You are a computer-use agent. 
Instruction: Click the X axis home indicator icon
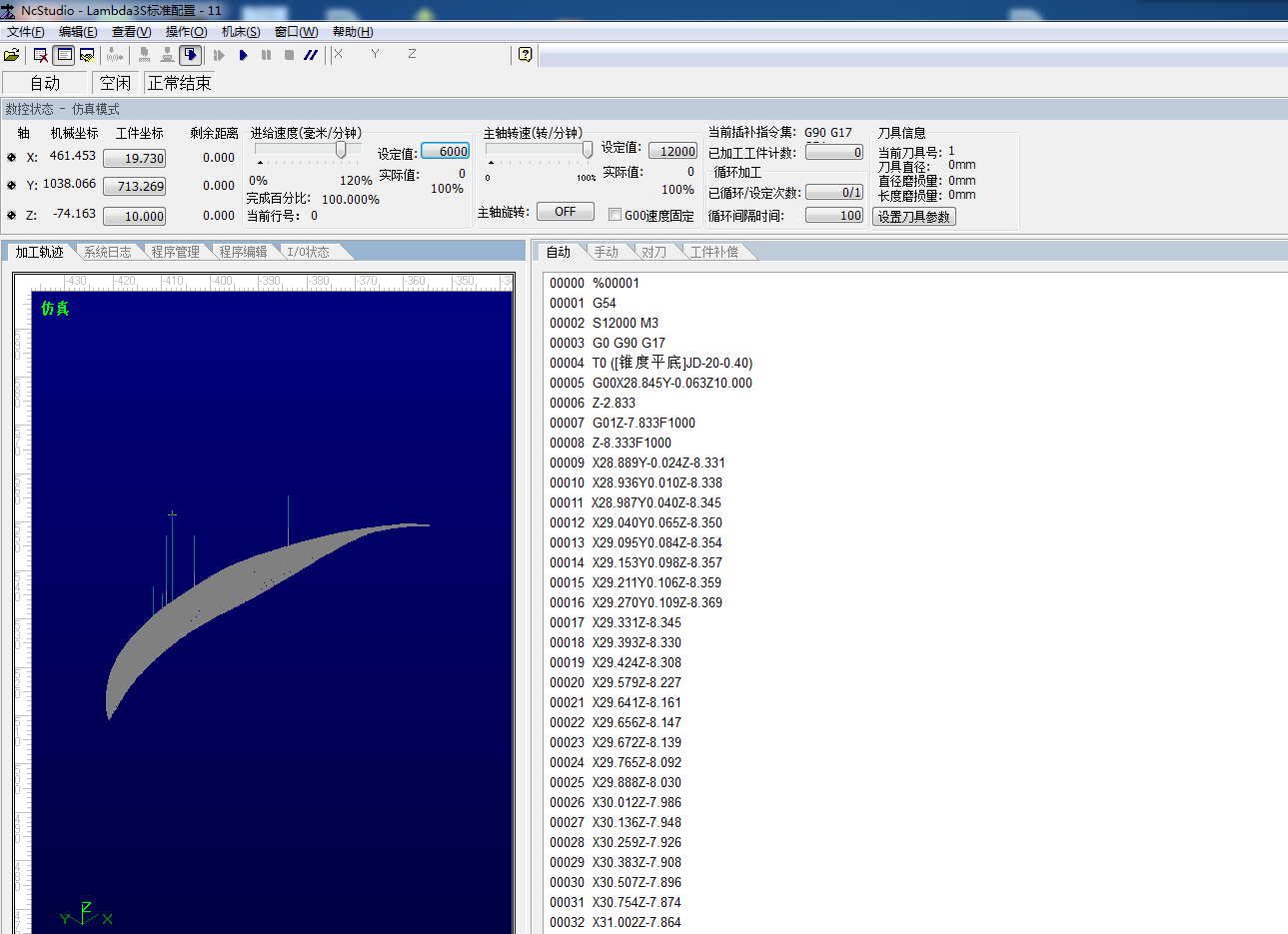pyautogui.click(x=12, y=158)
